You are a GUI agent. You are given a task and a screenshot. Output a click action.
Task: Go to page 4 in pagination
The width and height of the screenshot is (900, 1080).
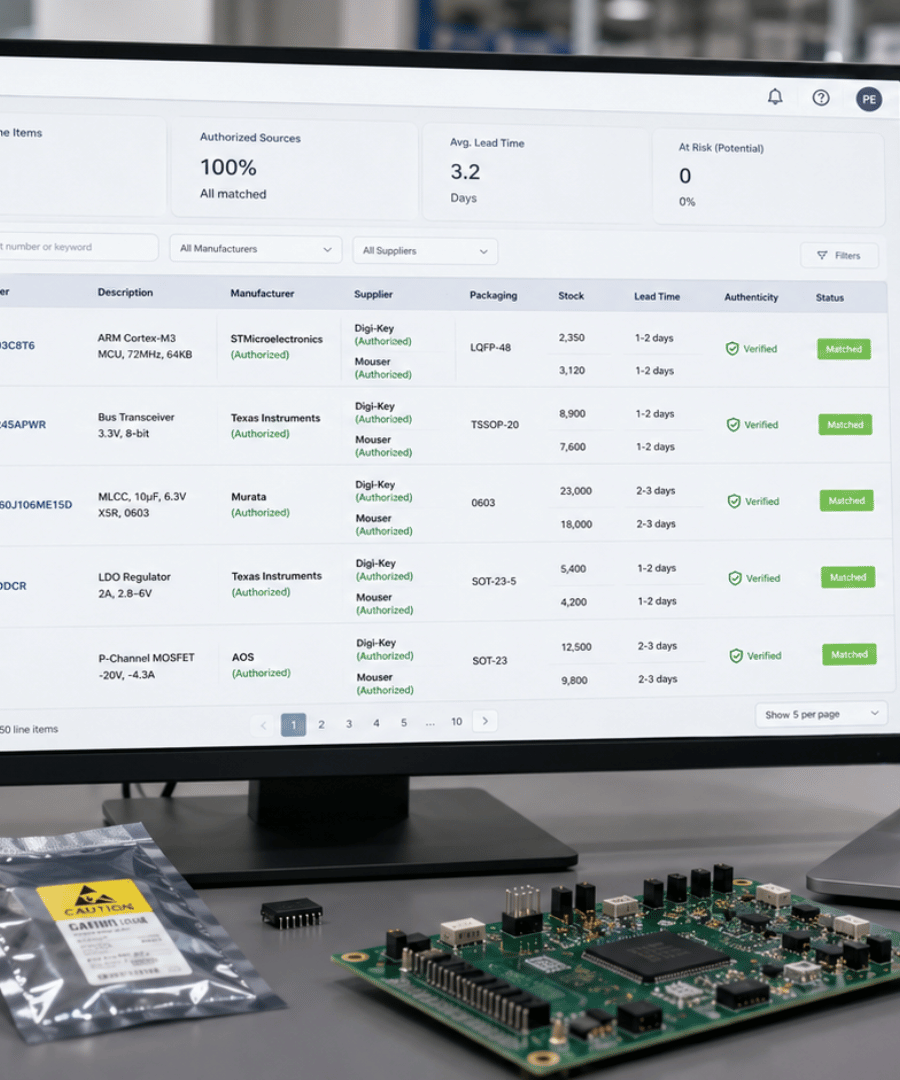[x=376, y=723]
